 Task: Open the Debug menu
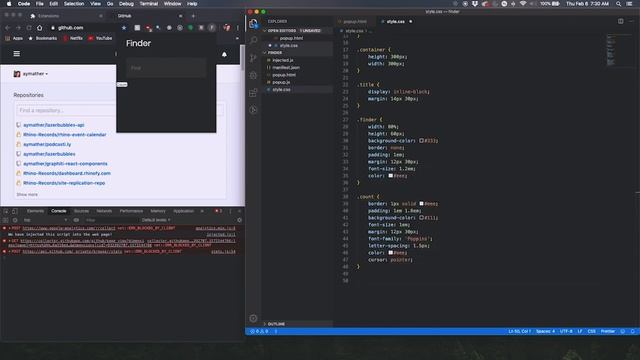[126, 4]
